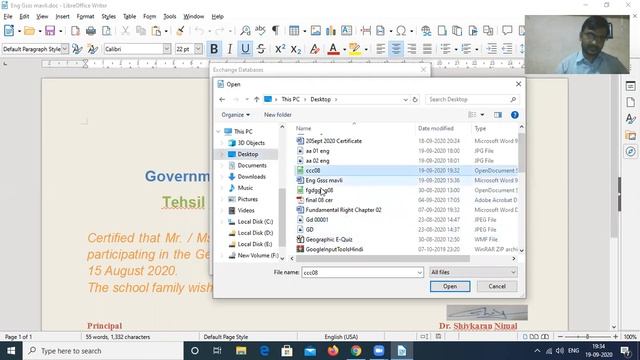The width and height of the screenshot is (640, 360).
Task: Open the paragraph style dropdown
Action: pos(64,49)
